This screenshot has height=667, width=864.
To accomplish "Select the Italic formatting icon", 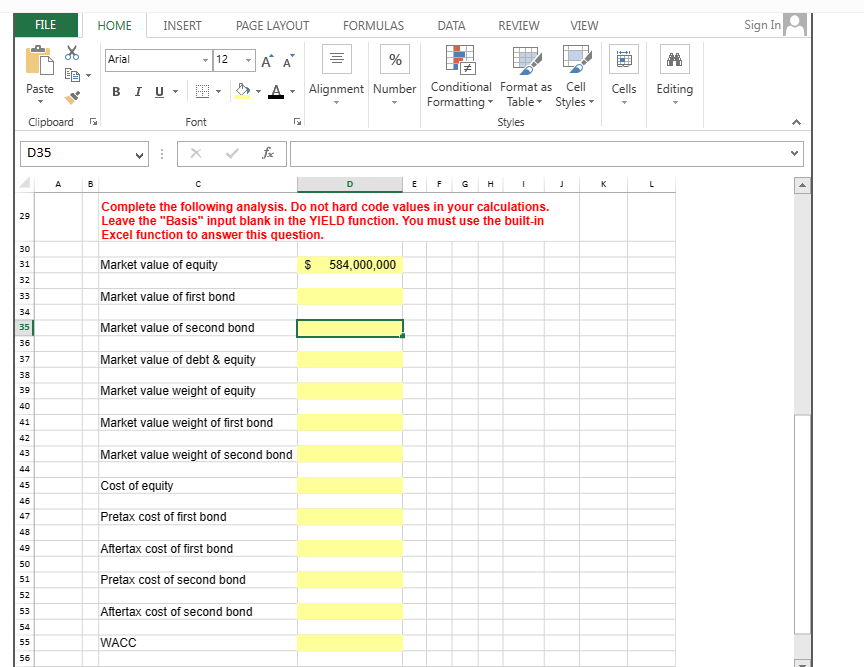I will click(138, 91).
